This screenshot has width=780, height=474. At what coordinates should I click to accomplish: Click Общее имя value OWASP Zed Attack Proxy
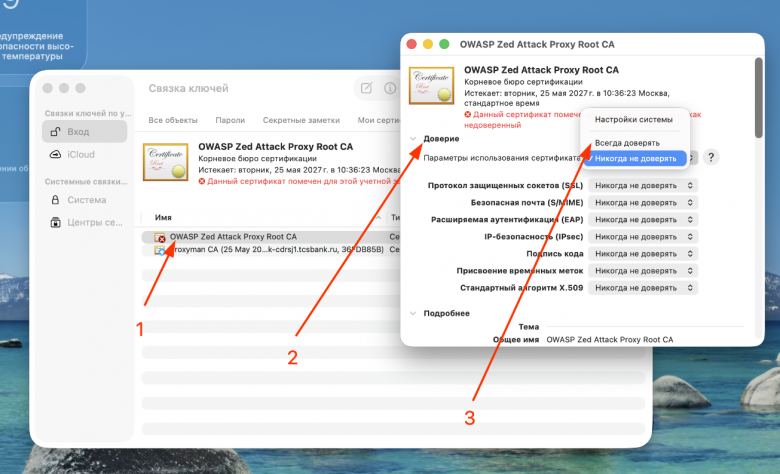click(609, 340)
